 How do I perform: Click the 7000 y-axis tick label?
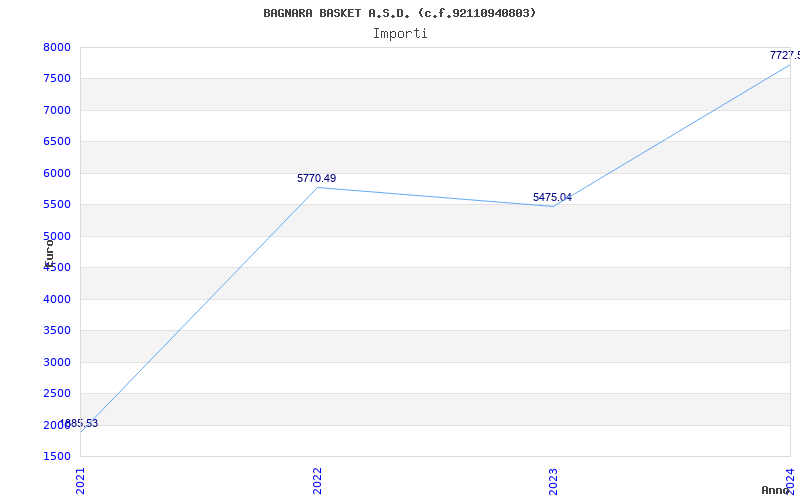click(57, 110)
